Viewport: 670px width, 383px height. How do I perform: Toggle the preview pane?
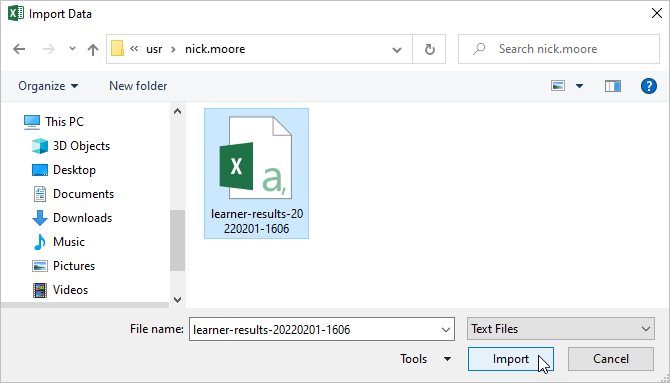[613, 86]
